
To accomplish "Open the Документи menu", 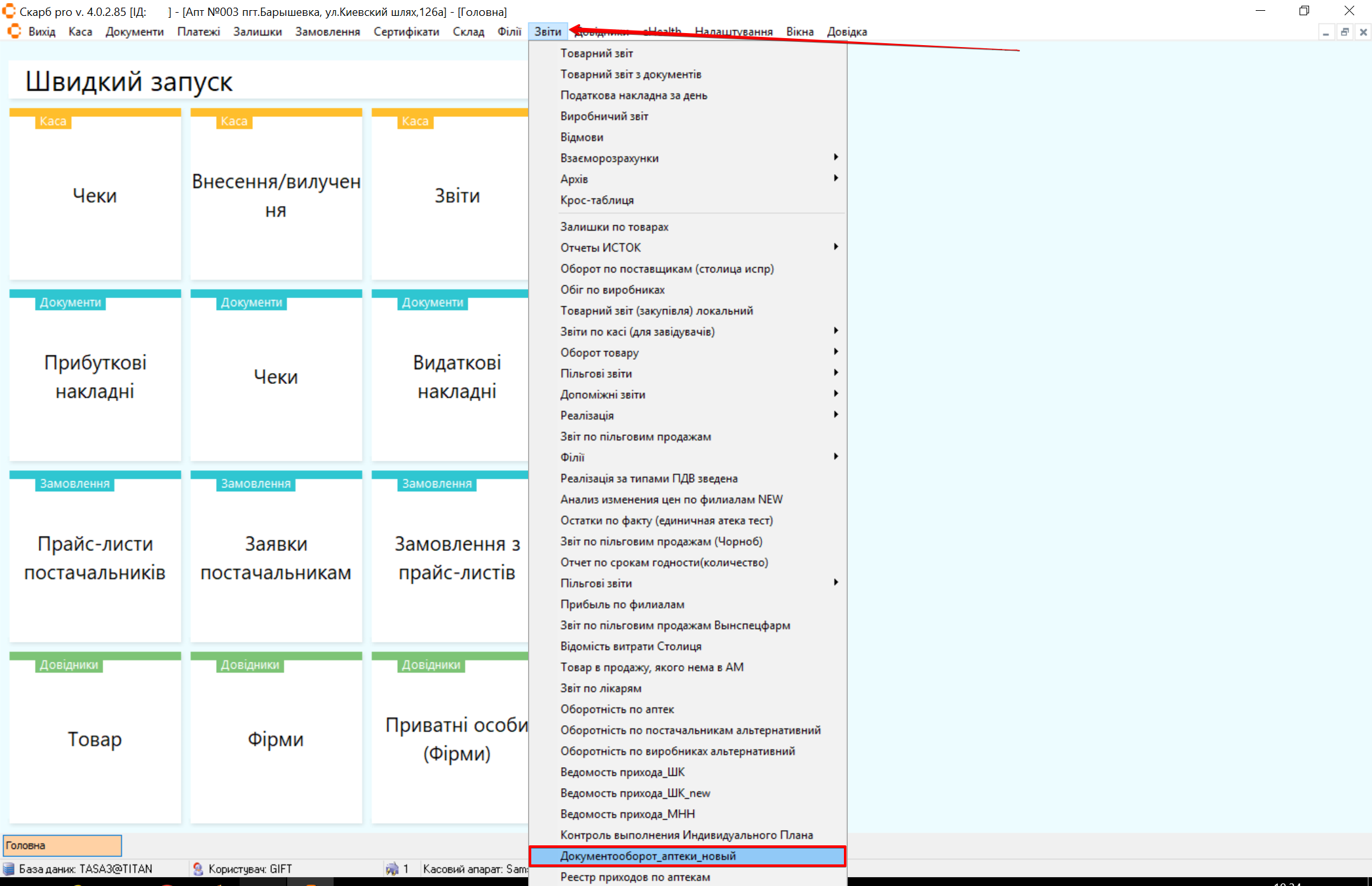I will tap(134, 32).
